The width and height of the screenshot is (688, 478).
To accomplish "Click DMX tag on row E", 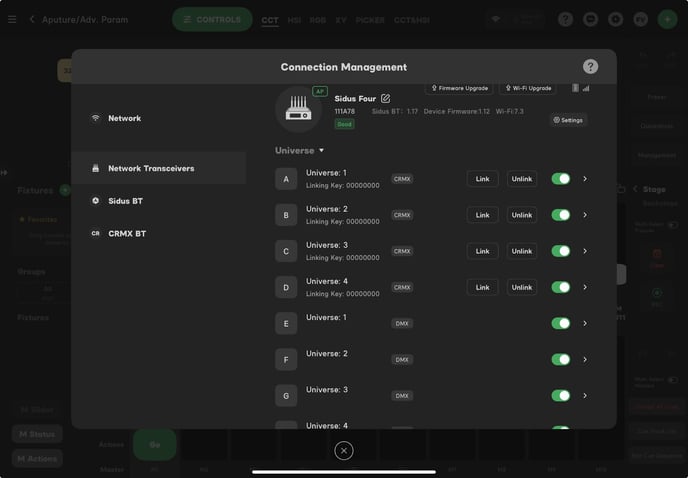I will pyautogui.click(x=402, y=323).
